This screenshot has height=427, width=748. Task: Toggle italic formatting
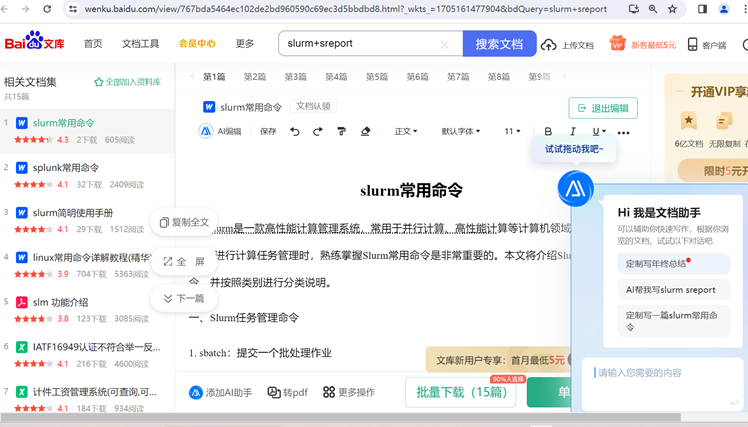tap(573, 131)
